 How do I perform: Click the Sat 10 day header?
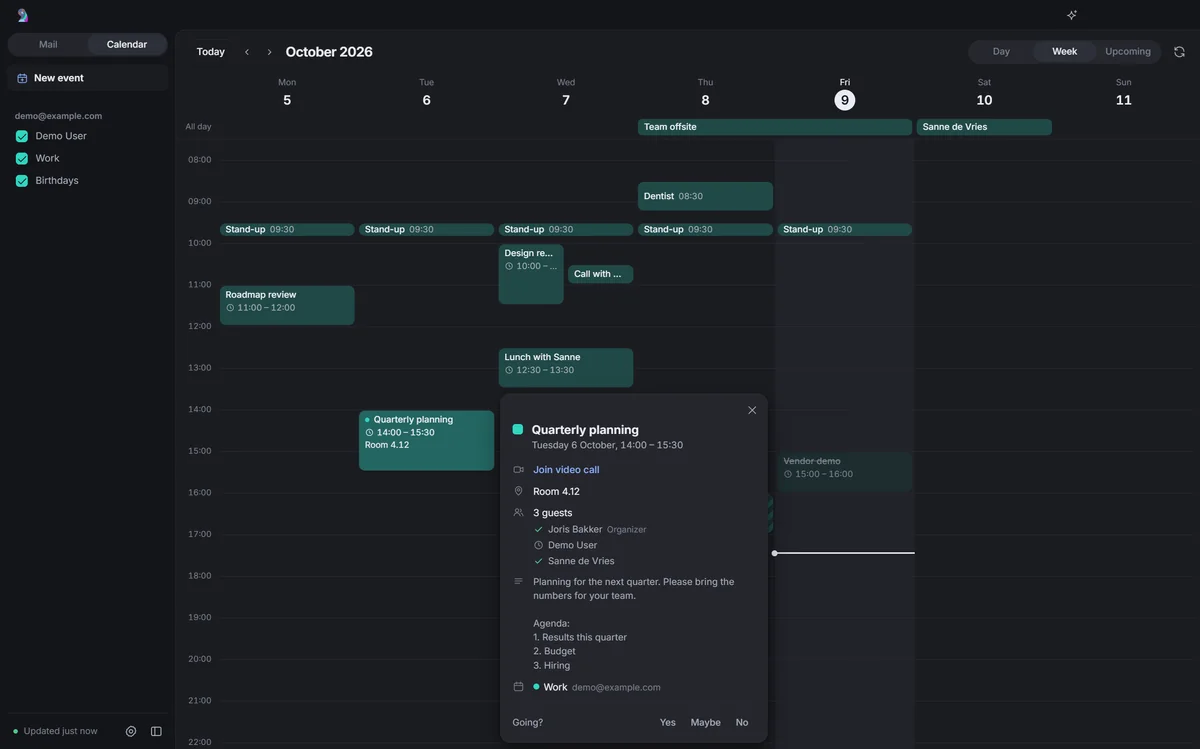pos(984,93)
